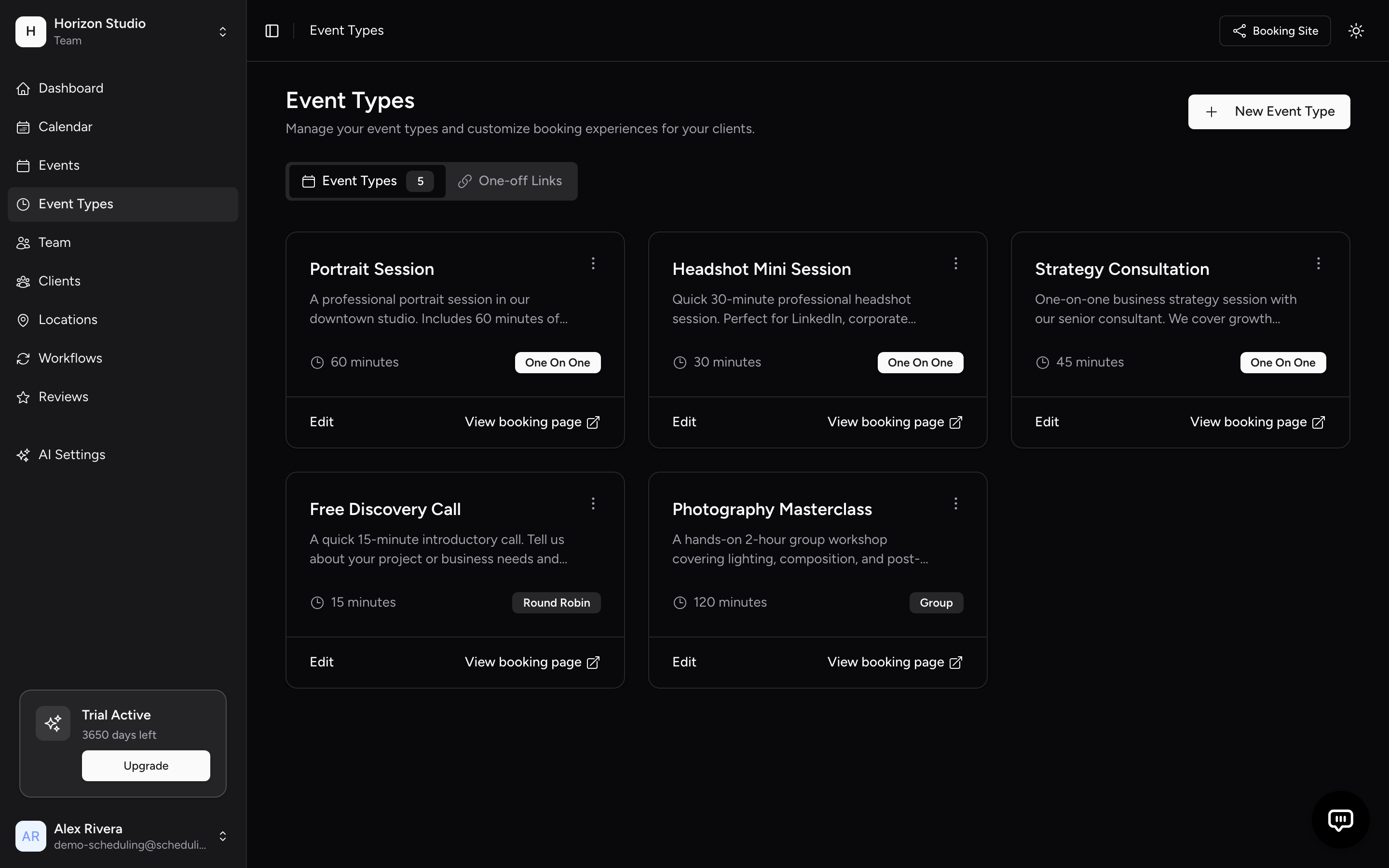Edit the Headshot Mini Session
Viewport: 1389px width, 868px height.
tap(684, 422)
